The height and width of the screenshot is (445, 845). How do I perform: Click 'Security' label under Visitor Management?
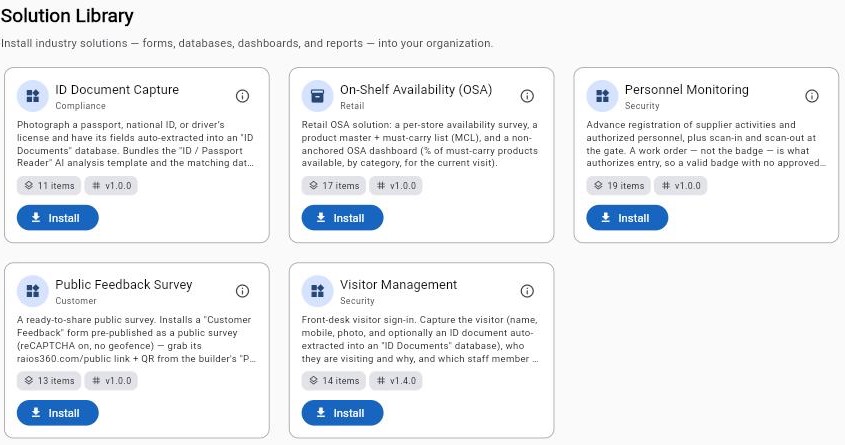357,301
